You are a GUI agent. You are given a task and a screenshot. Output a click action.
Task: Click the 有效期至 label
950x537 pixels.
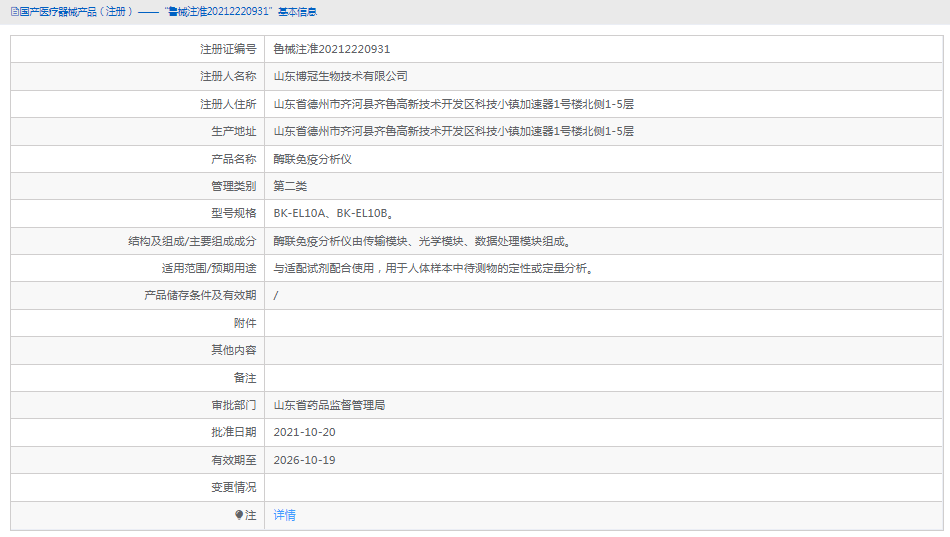234,460
